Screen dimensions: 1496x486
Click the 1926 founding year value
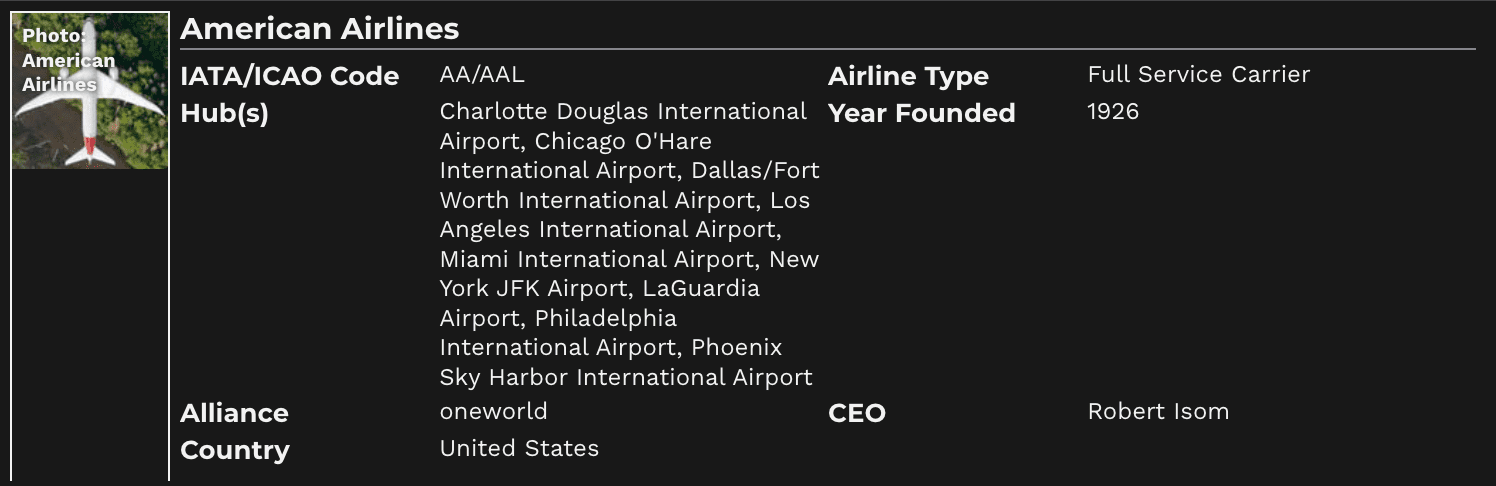coord(1113,112)
